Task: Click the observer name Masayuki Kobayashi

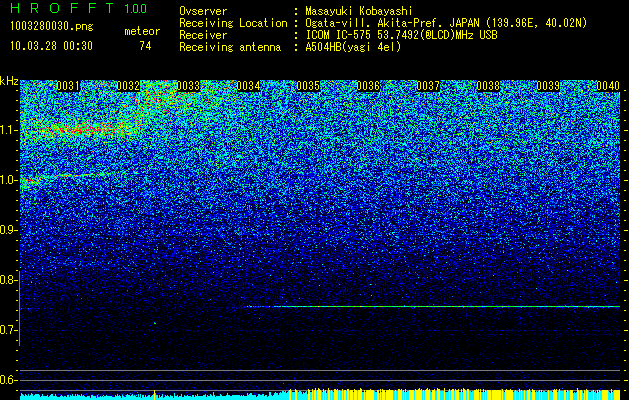Action: pos(359,11)
